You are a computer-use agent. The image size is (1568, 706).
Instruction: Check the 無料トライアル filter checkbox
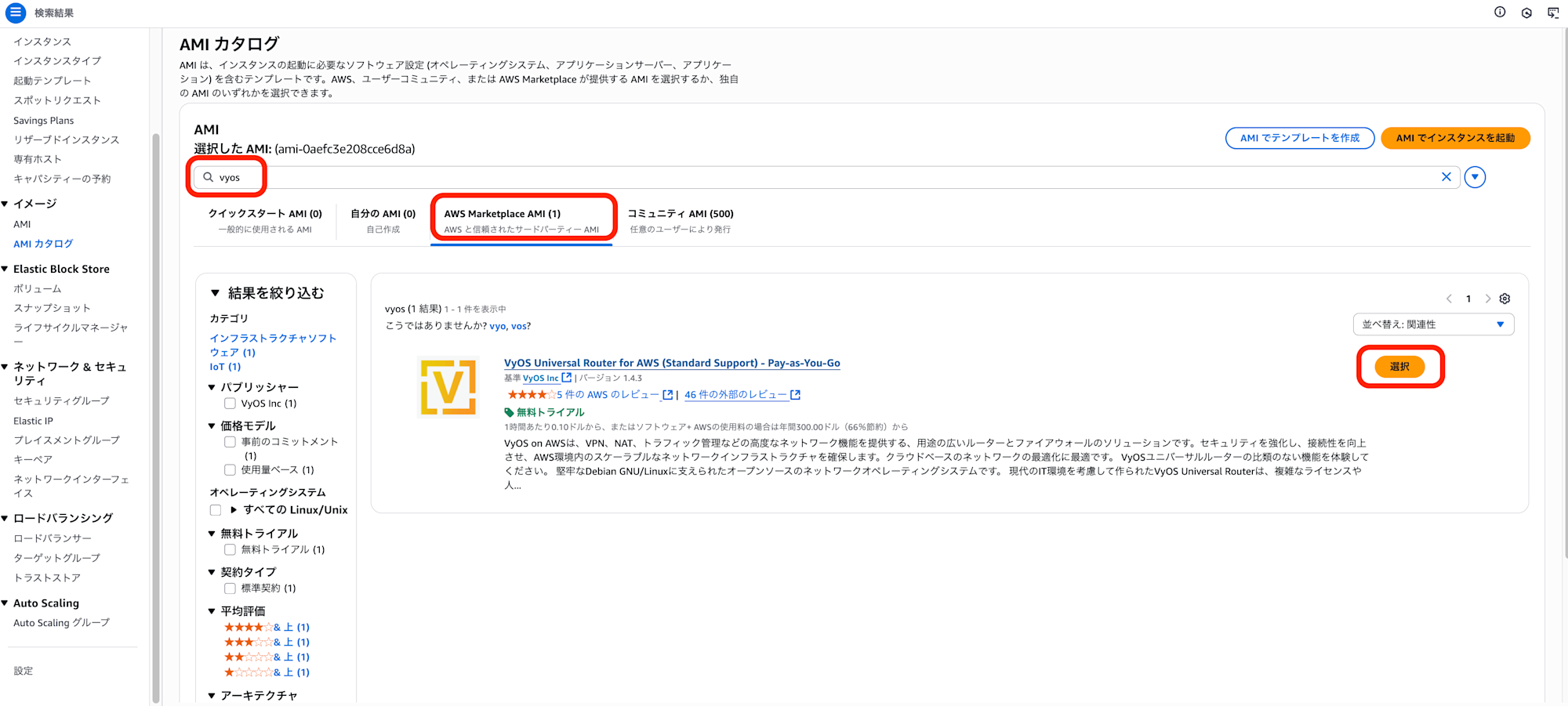tap(230, 550)
